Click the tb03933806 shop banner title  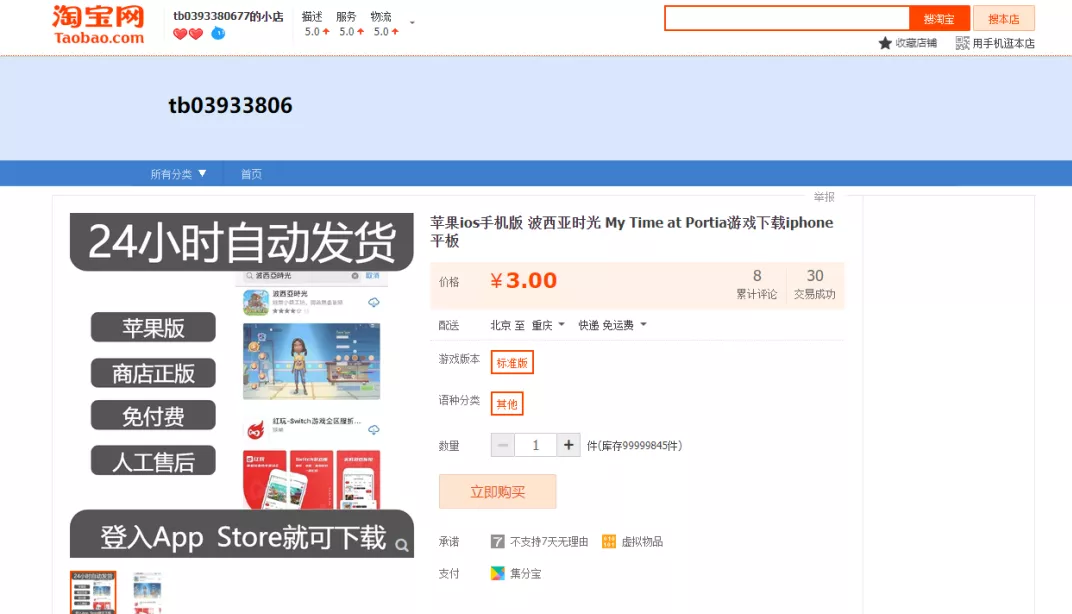pos(230,105)
